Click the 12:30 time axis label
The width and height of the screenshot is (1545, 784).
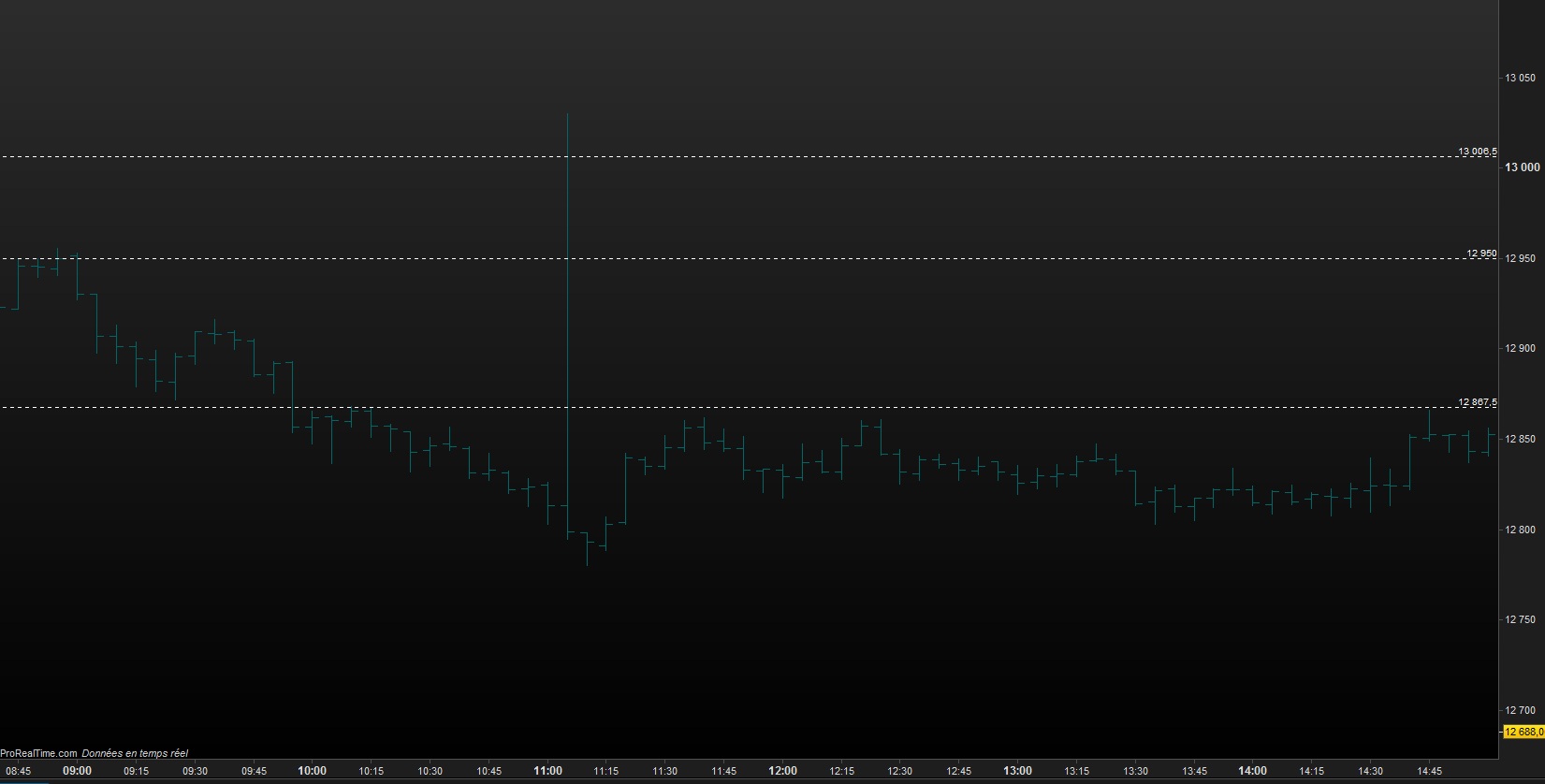click(x=900, y=772)
